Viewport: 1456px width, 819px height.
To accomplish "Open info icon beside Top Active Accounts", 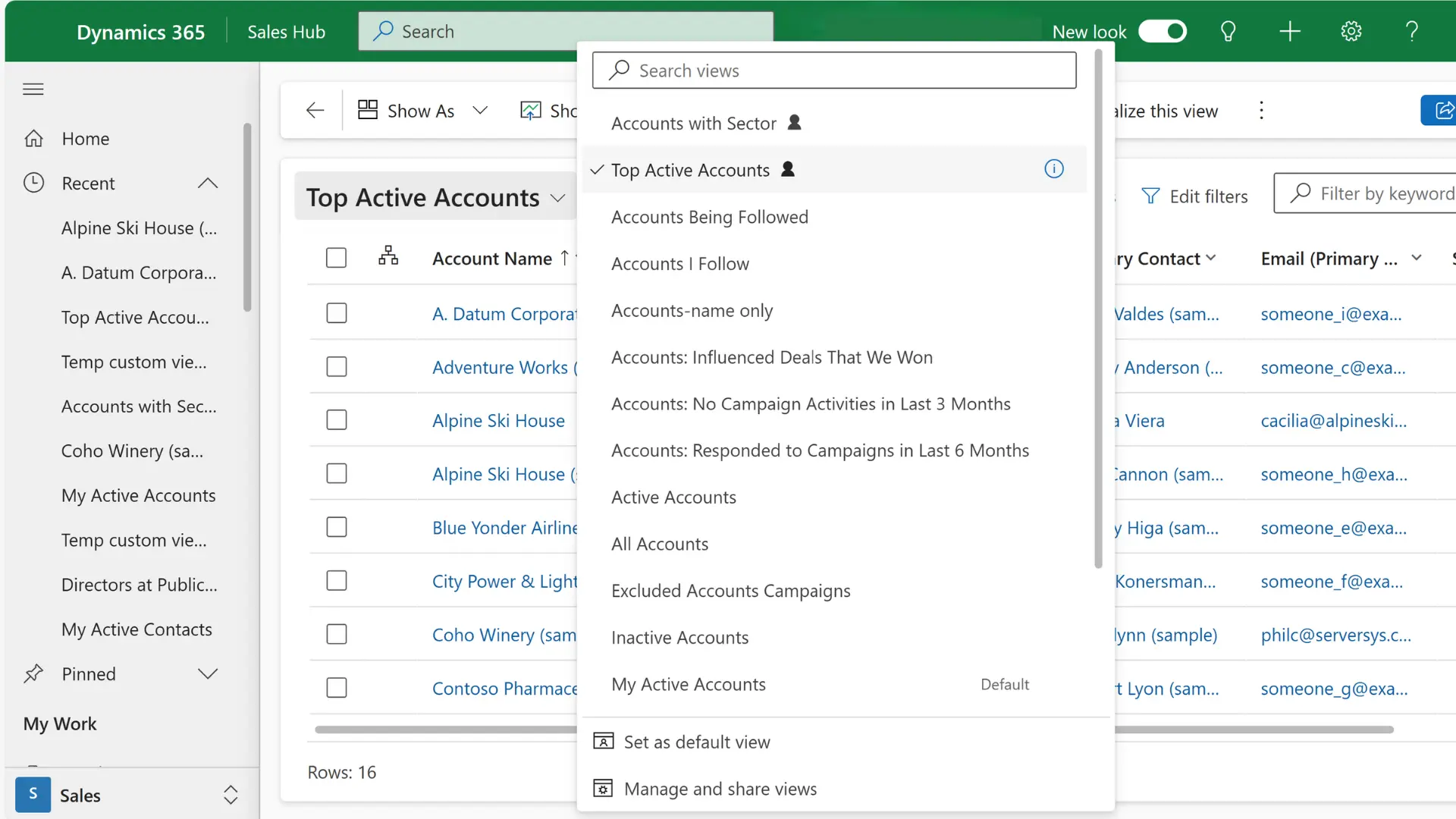I will pyautogui.click(x=1054, y=168).
